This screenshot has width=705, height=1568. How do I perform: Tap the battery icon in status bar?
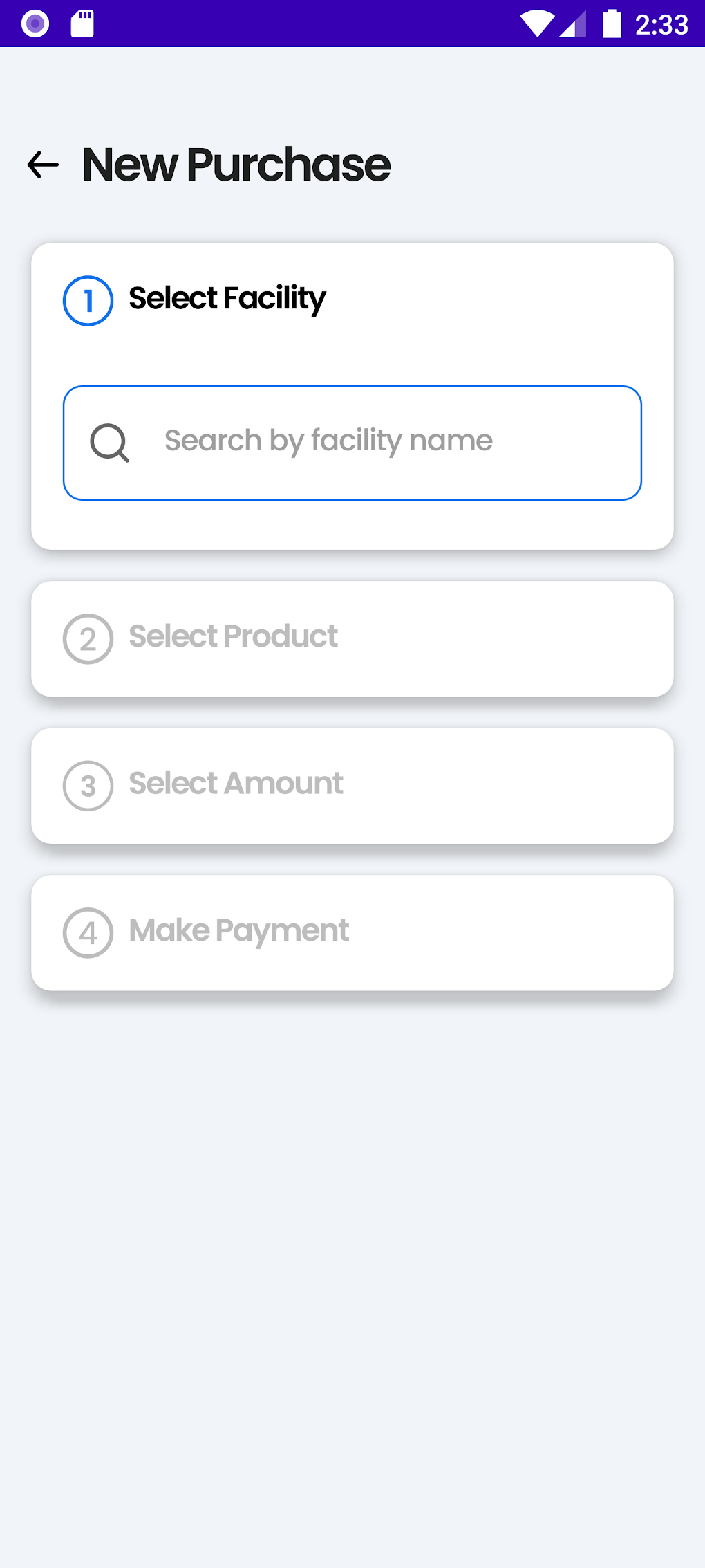coord(612,24)
